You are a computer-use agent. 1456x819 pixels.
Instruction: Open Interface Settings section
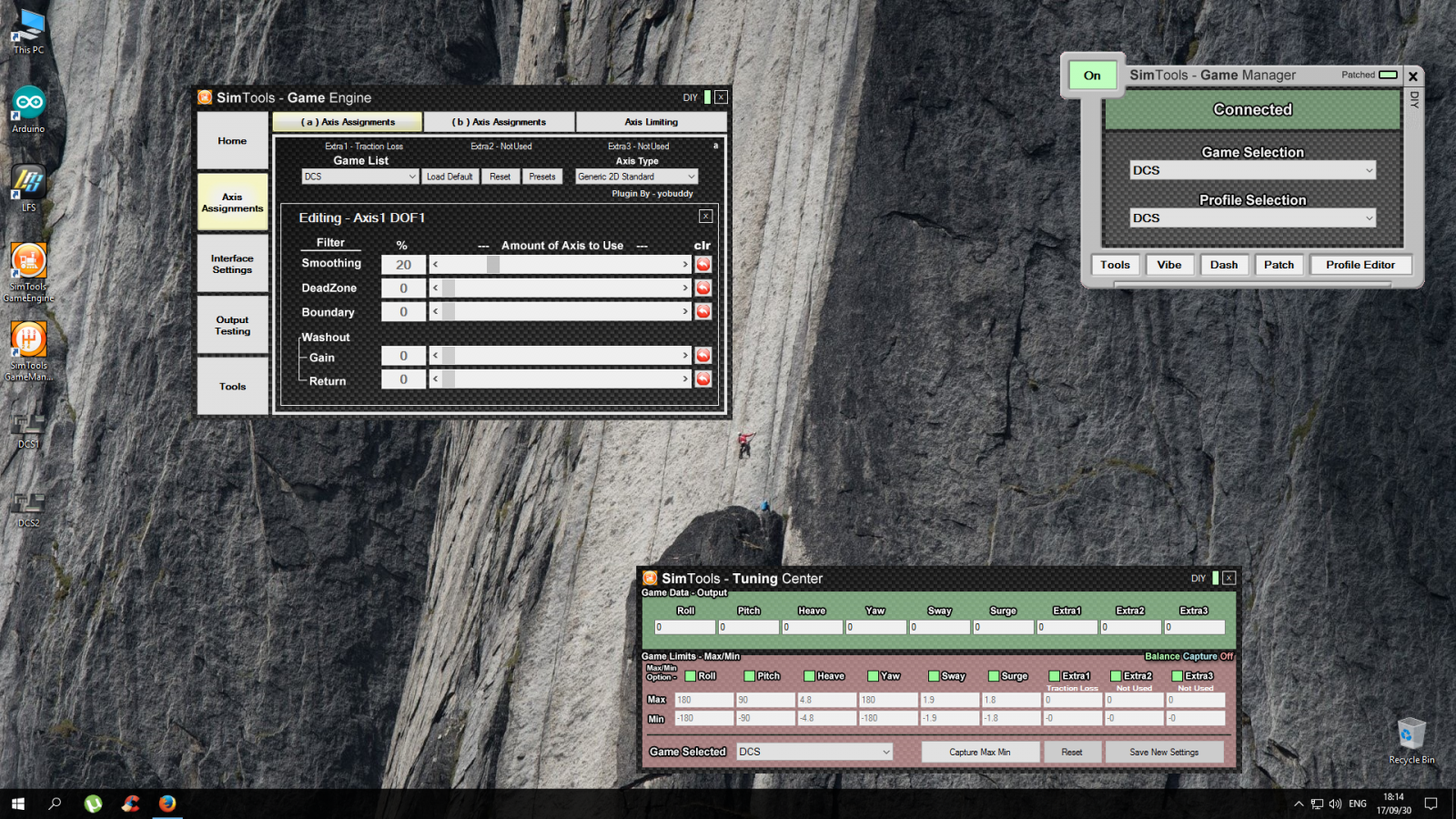[232, 264]
